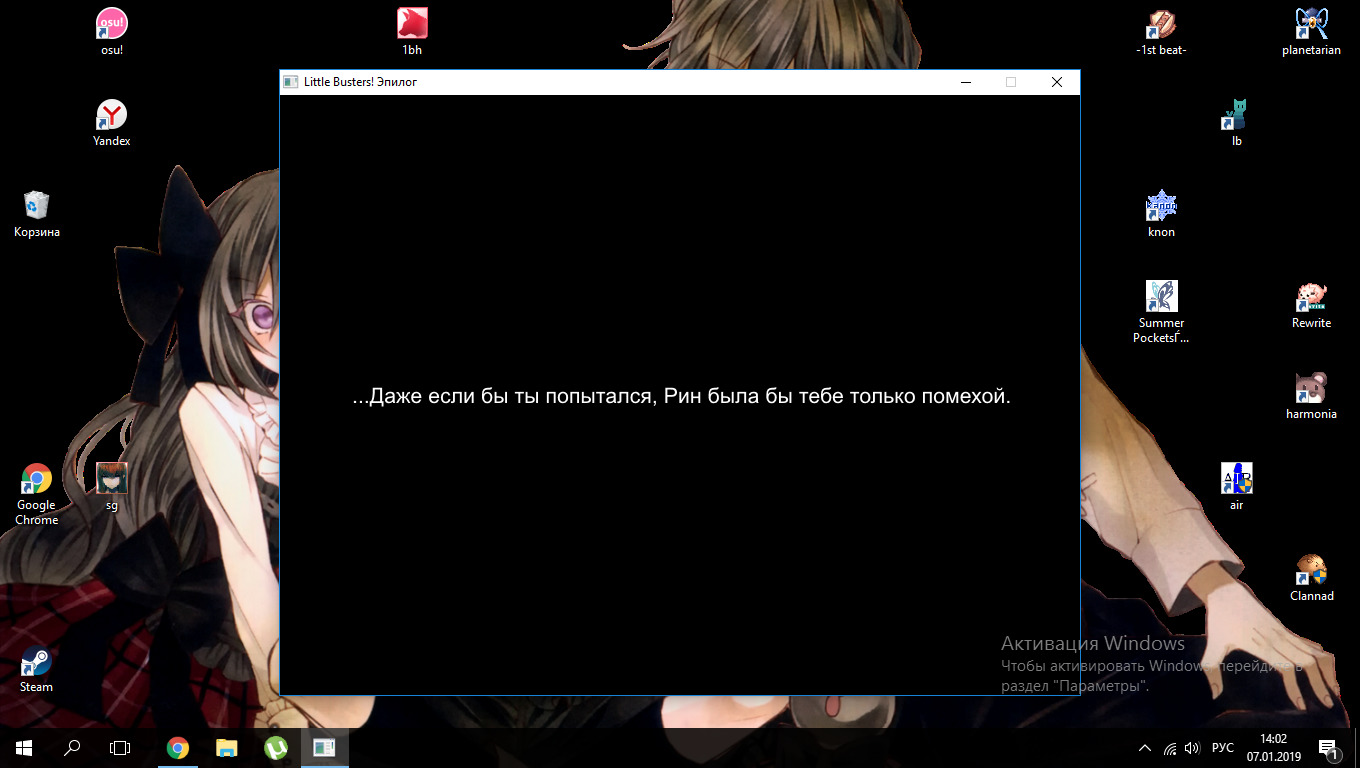Open the Summer Pockets shortcut

pos(1161,297)
